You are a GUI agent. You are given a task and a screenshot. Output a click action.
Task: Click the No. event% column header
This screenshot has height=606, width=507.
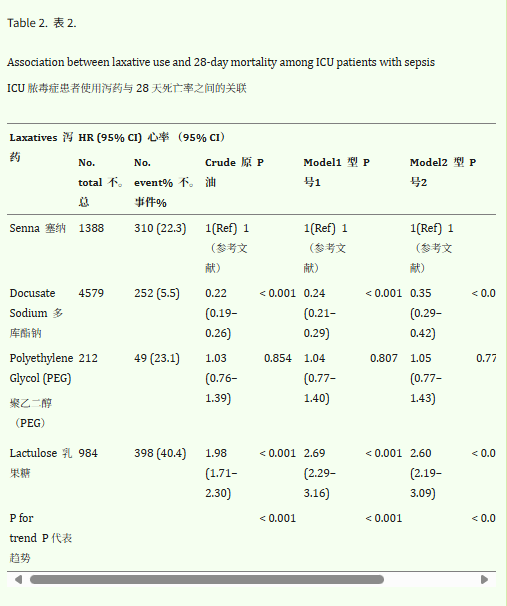(x=164, y=182)
